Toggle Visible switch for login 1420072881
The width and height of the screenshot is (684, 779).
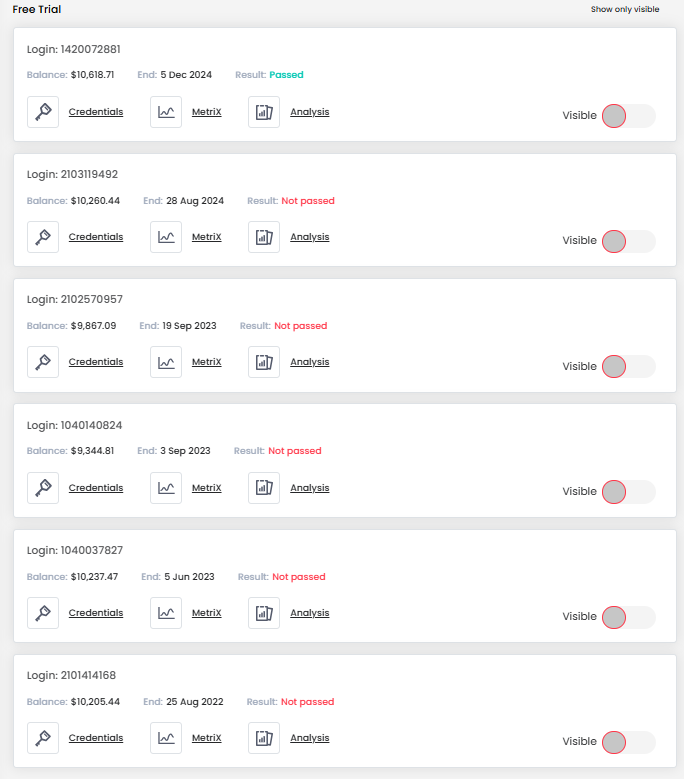628,116
